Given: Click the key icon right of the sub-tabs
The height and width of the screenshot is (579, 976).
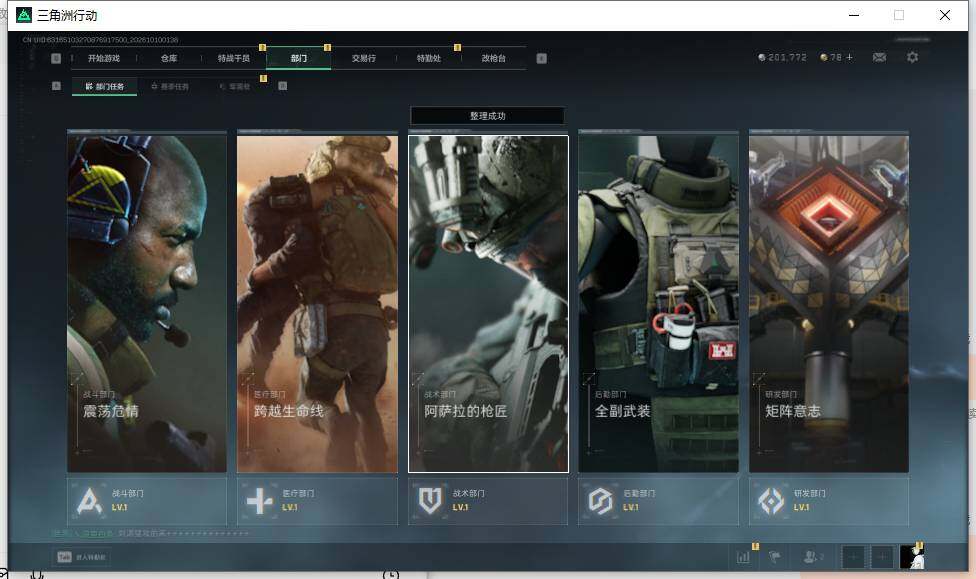Looking at the screenshot, I should (283, 86).
